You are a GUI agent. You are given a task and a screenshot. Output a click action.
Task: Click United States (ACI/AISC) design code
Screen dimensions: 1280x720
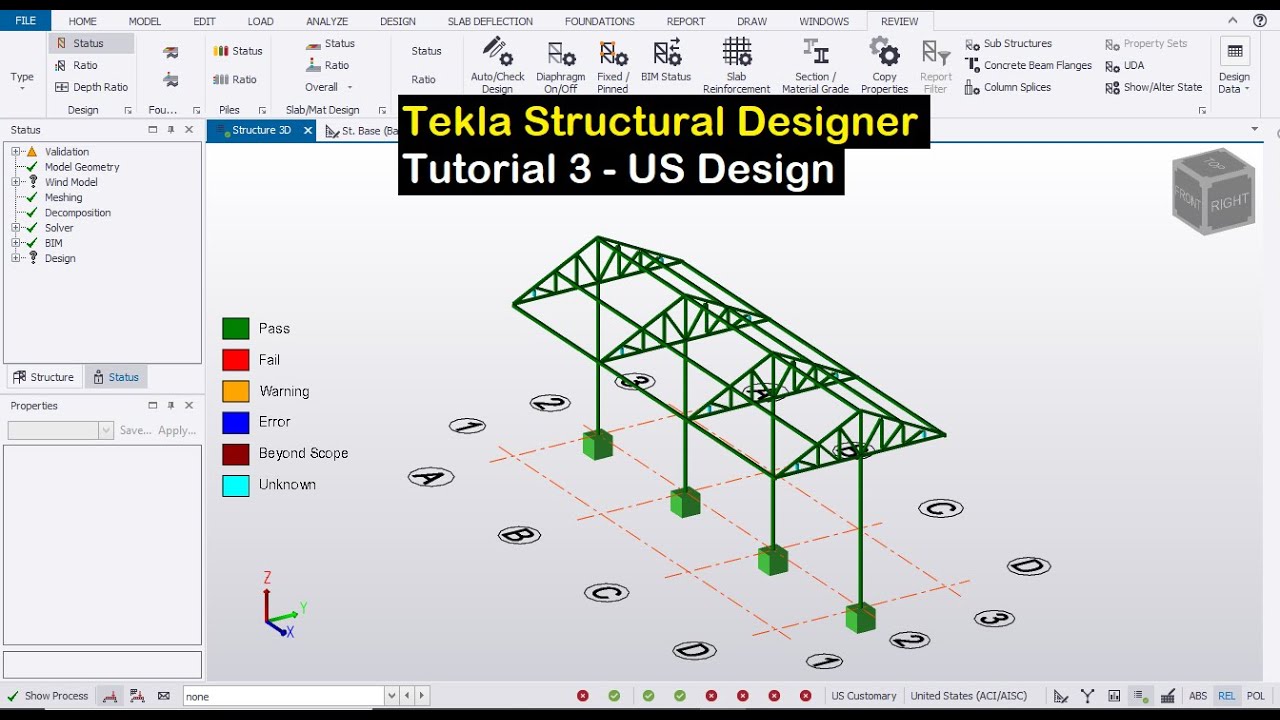click(x=968, y=696)
